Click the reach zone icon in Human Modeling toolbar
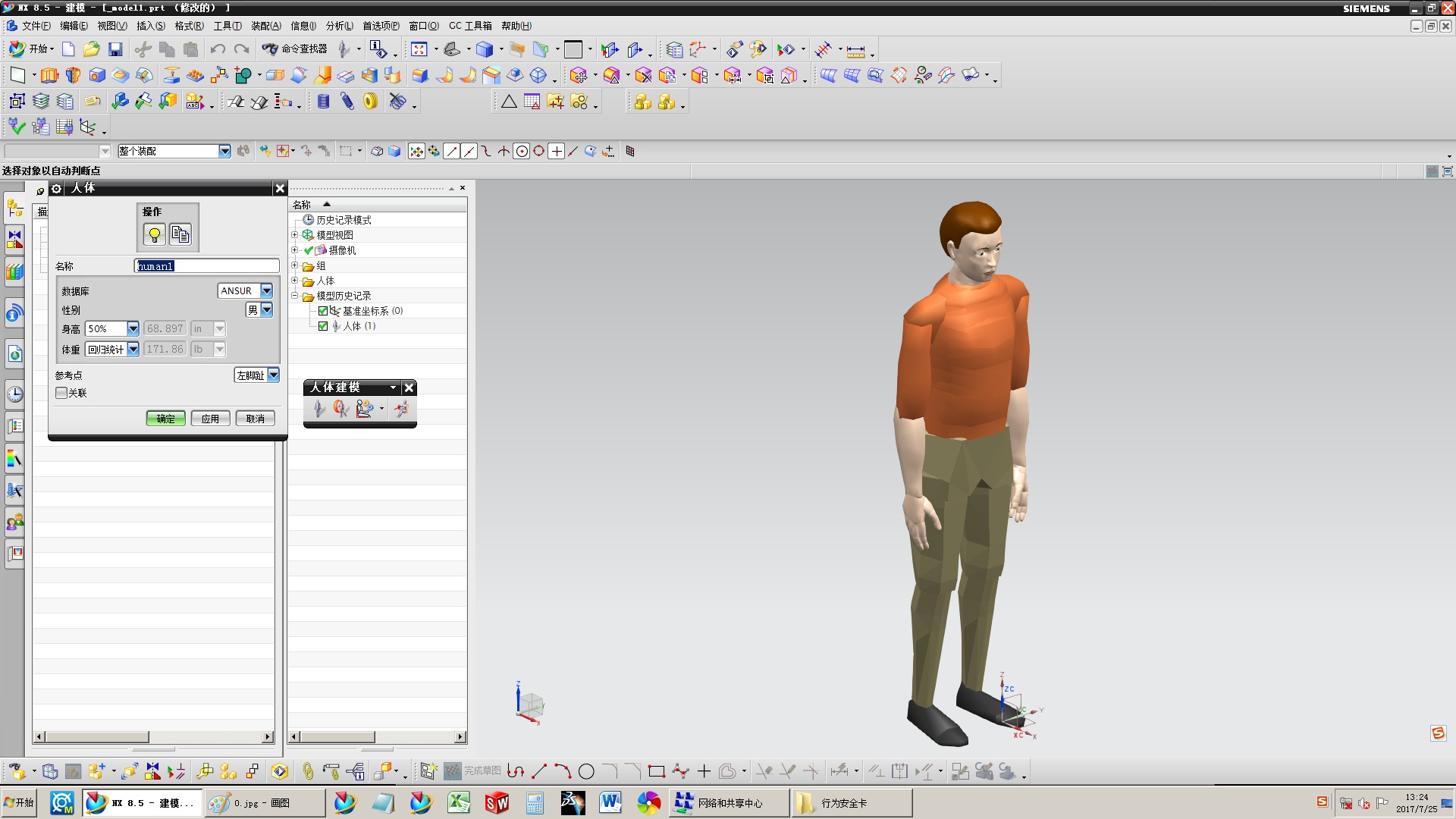The width and height of the screenshot is (1456, 819). pos(341,409)
